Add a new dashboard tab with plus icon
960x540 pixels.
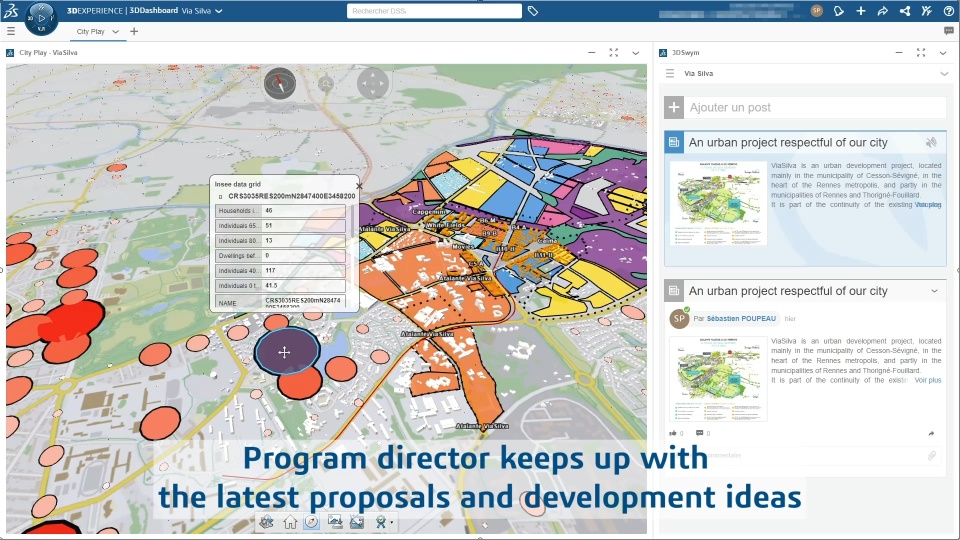(x=134, y=31)
